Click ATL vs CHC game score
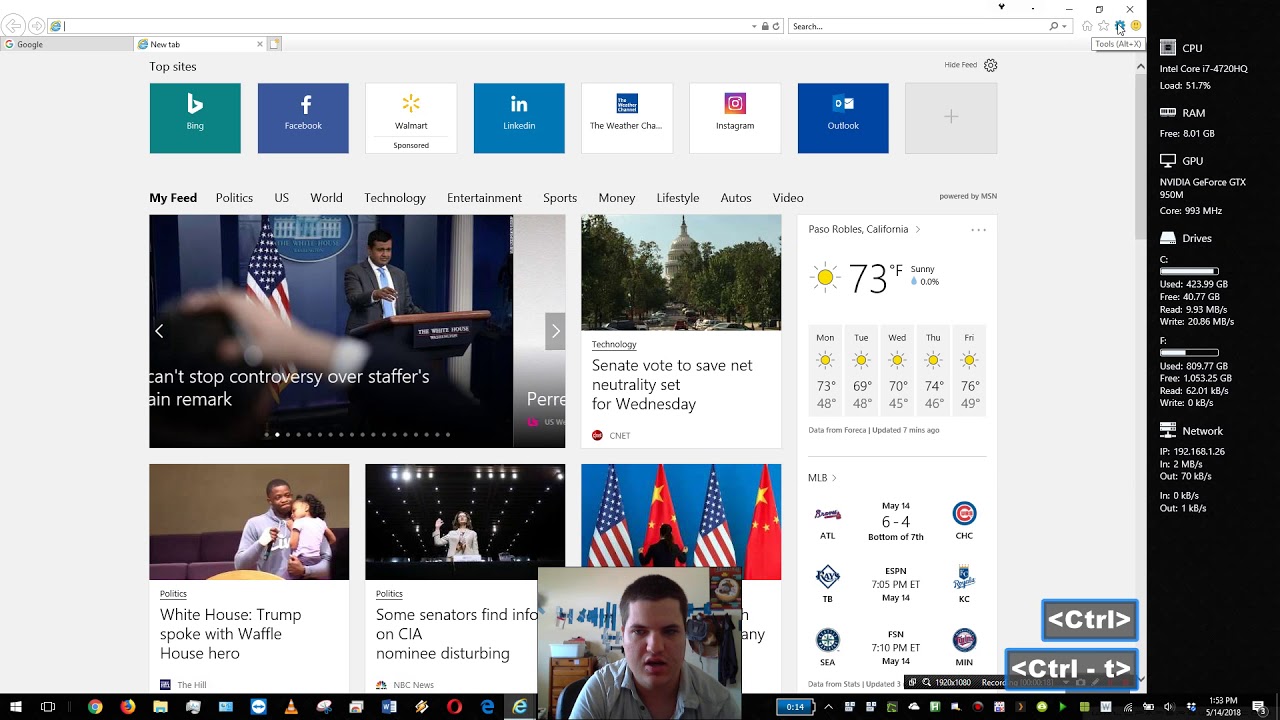This screenshot has width=1280, height=720. (x=895, y=522)
